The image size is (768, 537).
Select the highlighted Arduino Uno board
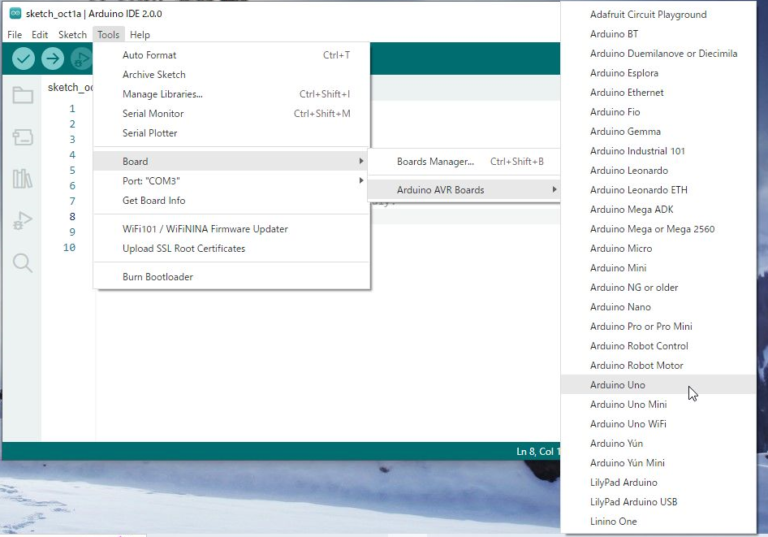[658, 385]
